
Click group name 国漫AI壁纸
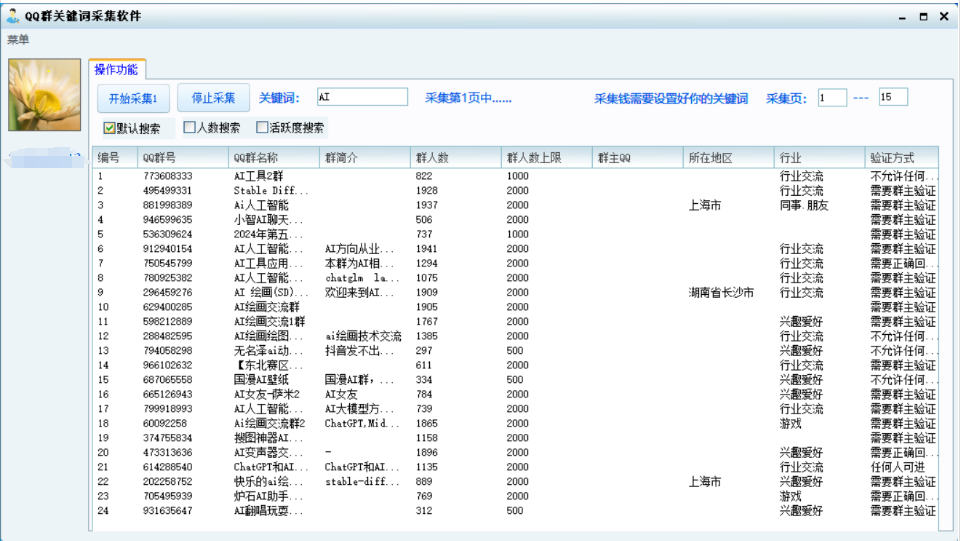tap(261, 379)
